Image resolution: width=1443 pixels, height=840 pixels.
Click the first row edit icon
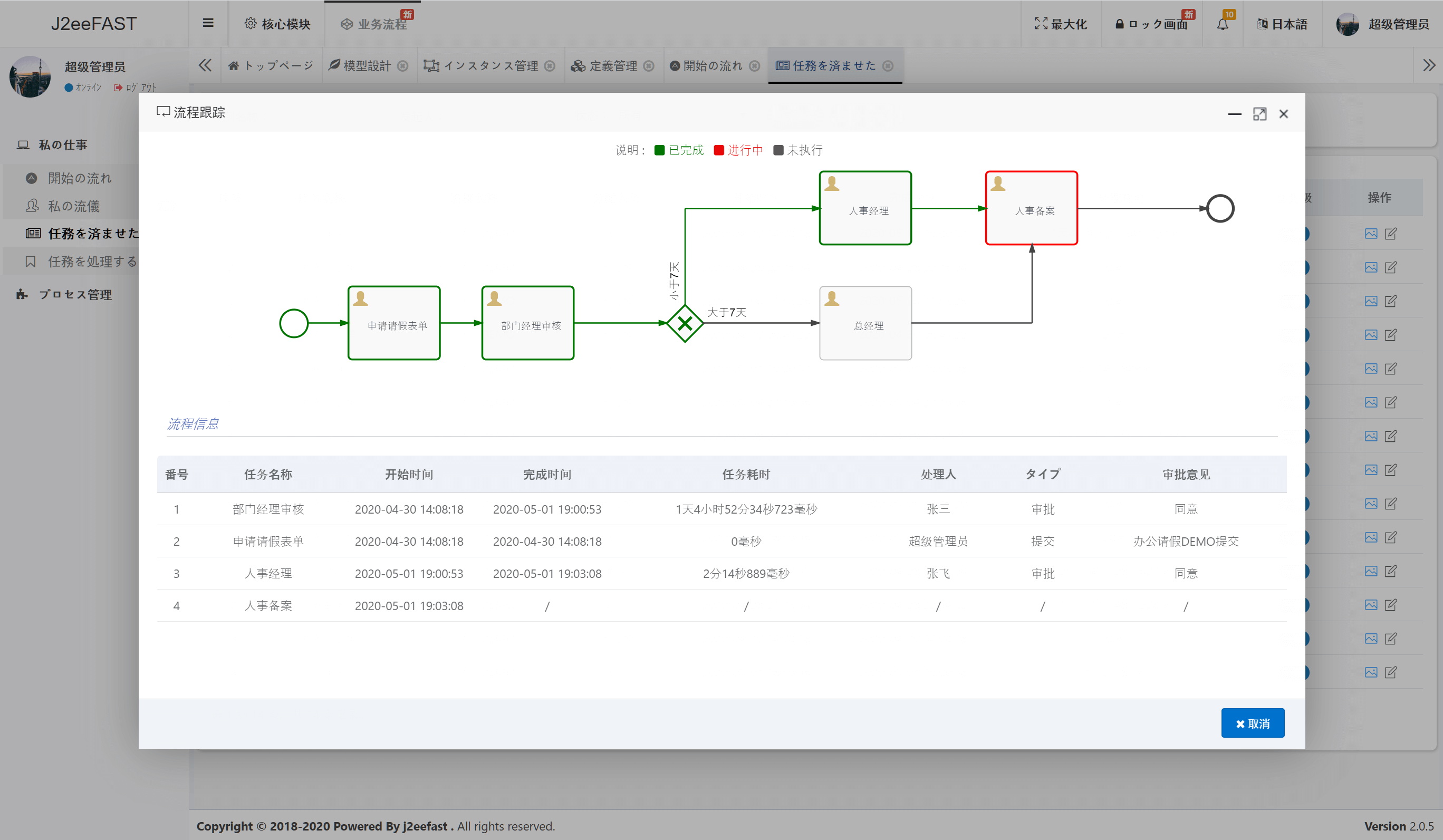[1390, 234]
